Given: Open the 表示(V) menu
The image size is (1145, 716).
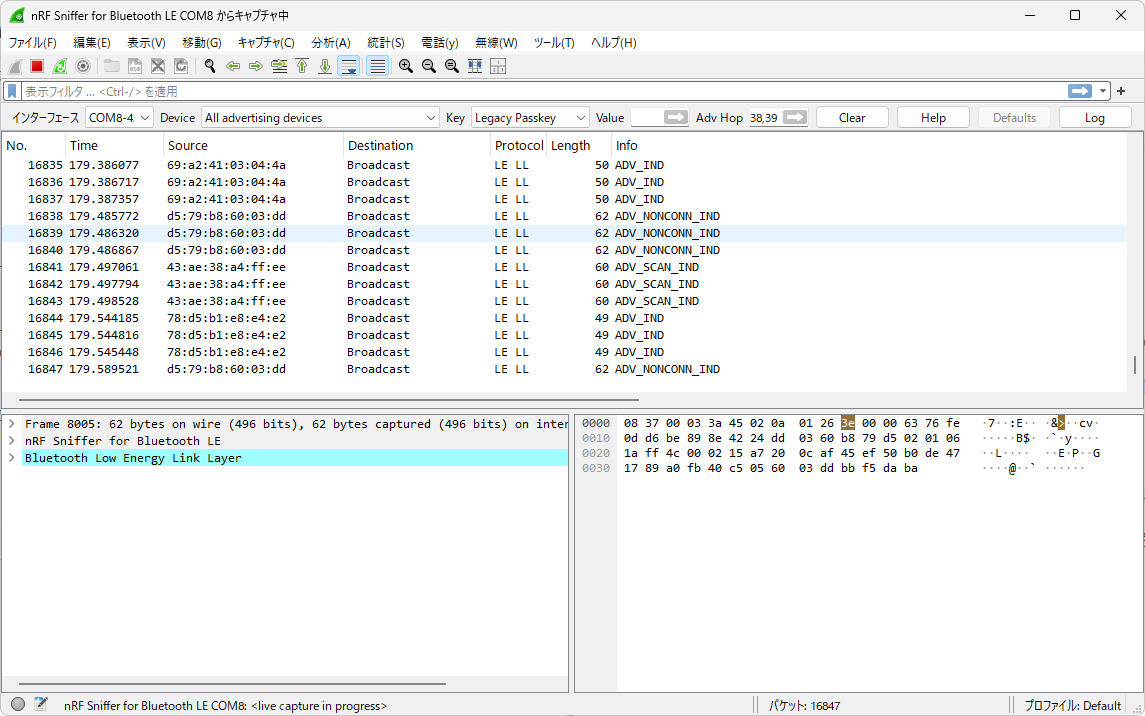Looking at the screenshot, I should pyautogui.click(x=146, y=42).
